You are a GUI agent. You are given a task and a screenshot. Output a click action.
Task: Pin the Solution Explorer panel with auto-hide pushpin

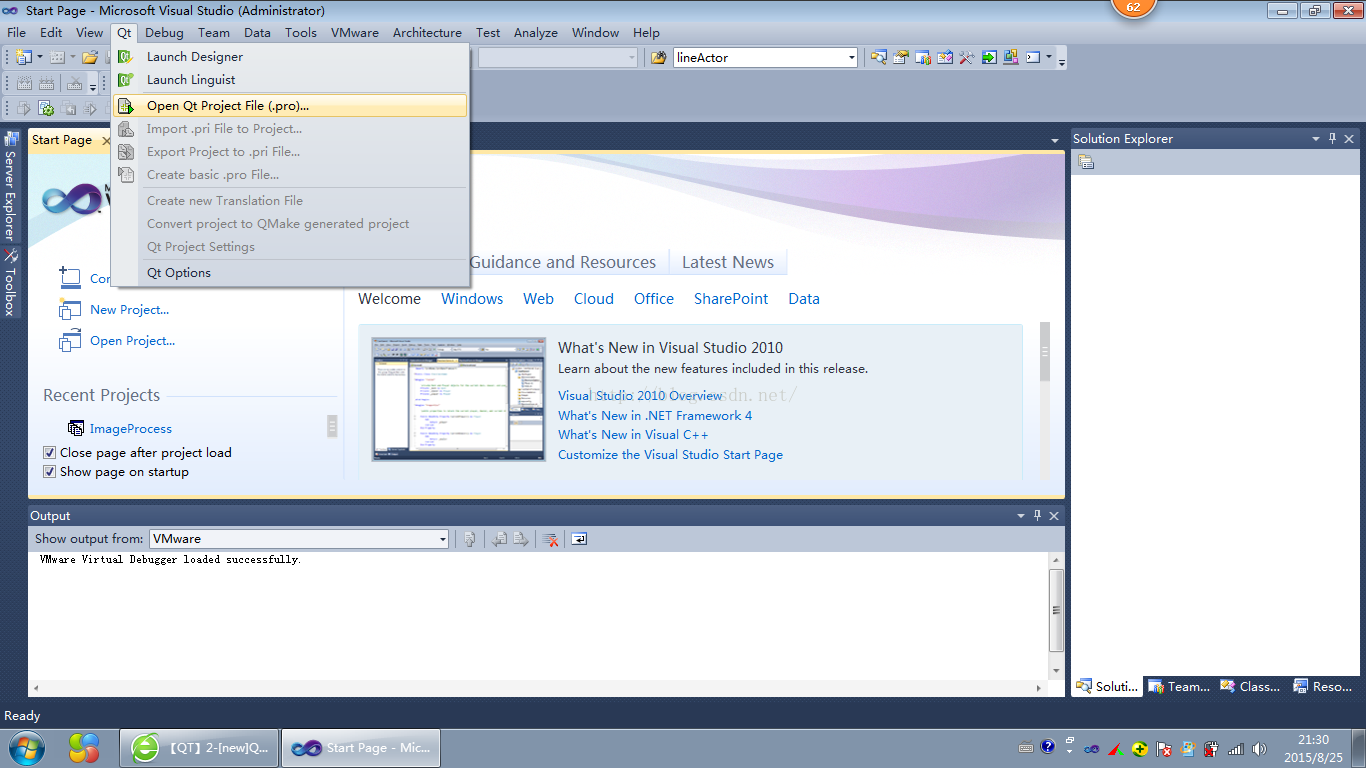(x=1332, y=139)
